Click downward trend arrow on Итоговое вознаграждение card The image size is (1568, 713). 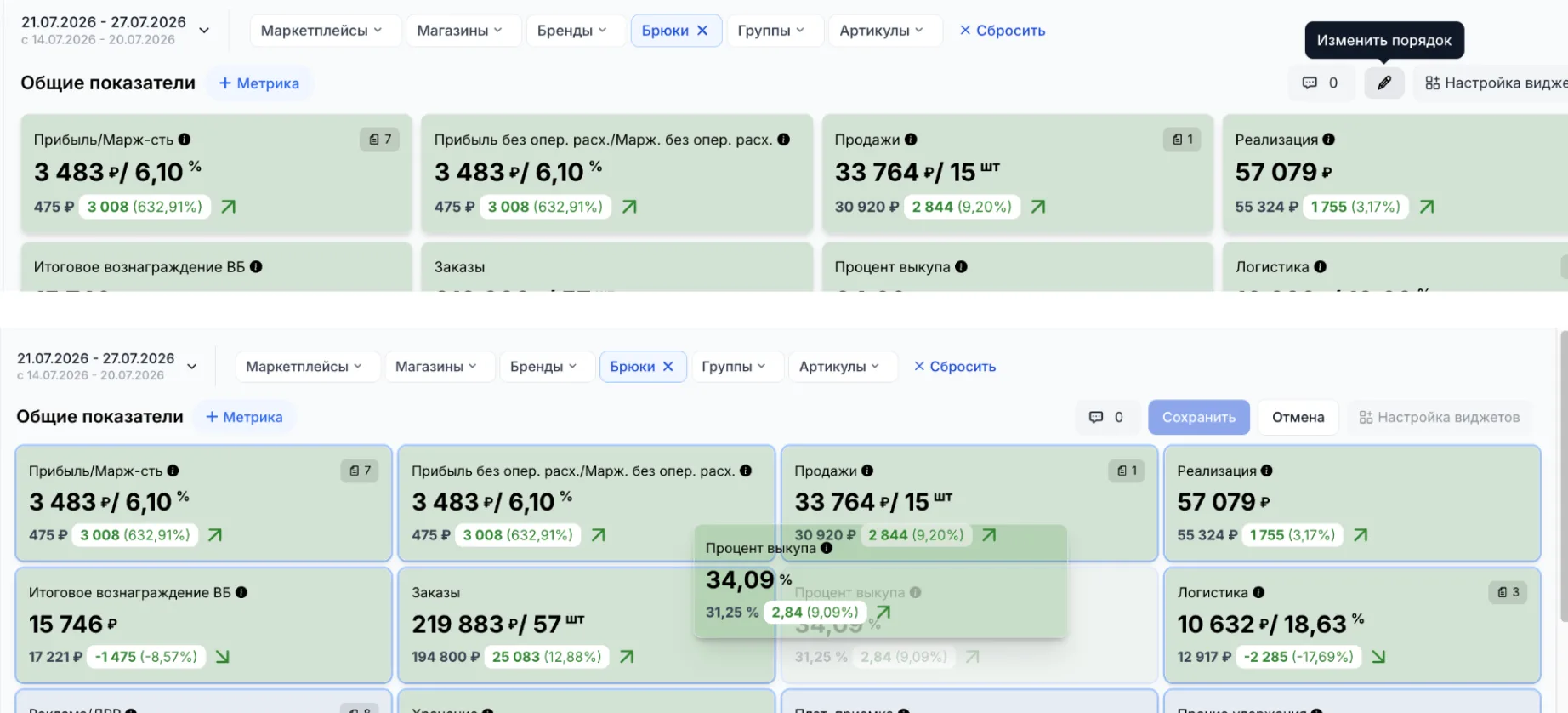223,657
